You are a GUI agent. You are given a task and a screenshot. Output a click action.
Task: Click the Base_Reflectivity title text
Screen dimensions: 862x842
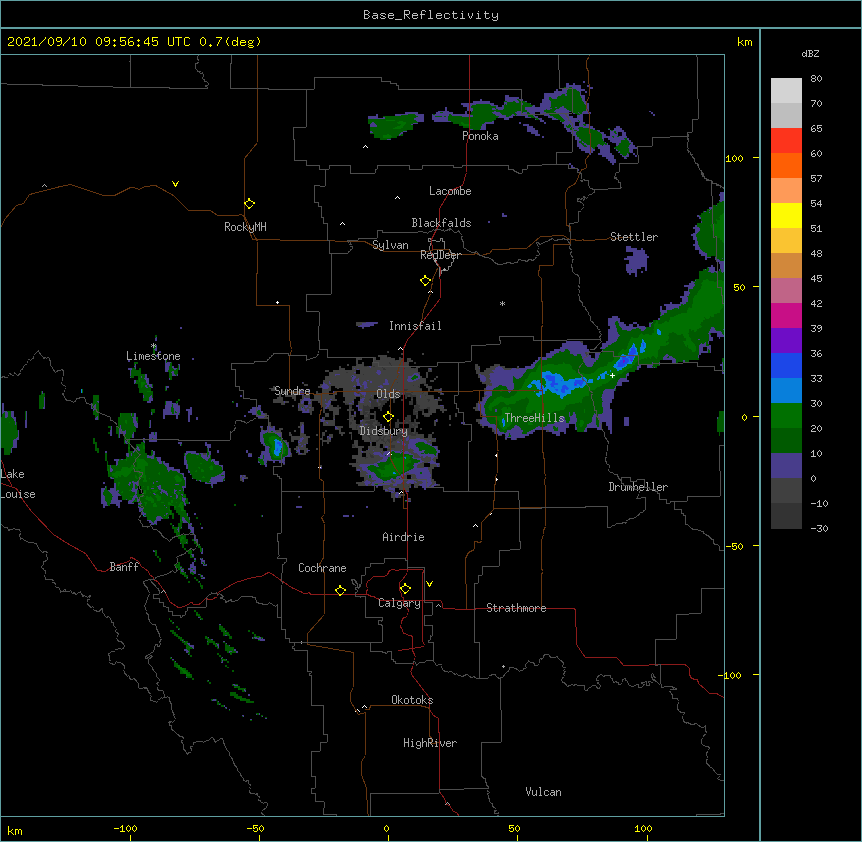[x=430, y=15]
